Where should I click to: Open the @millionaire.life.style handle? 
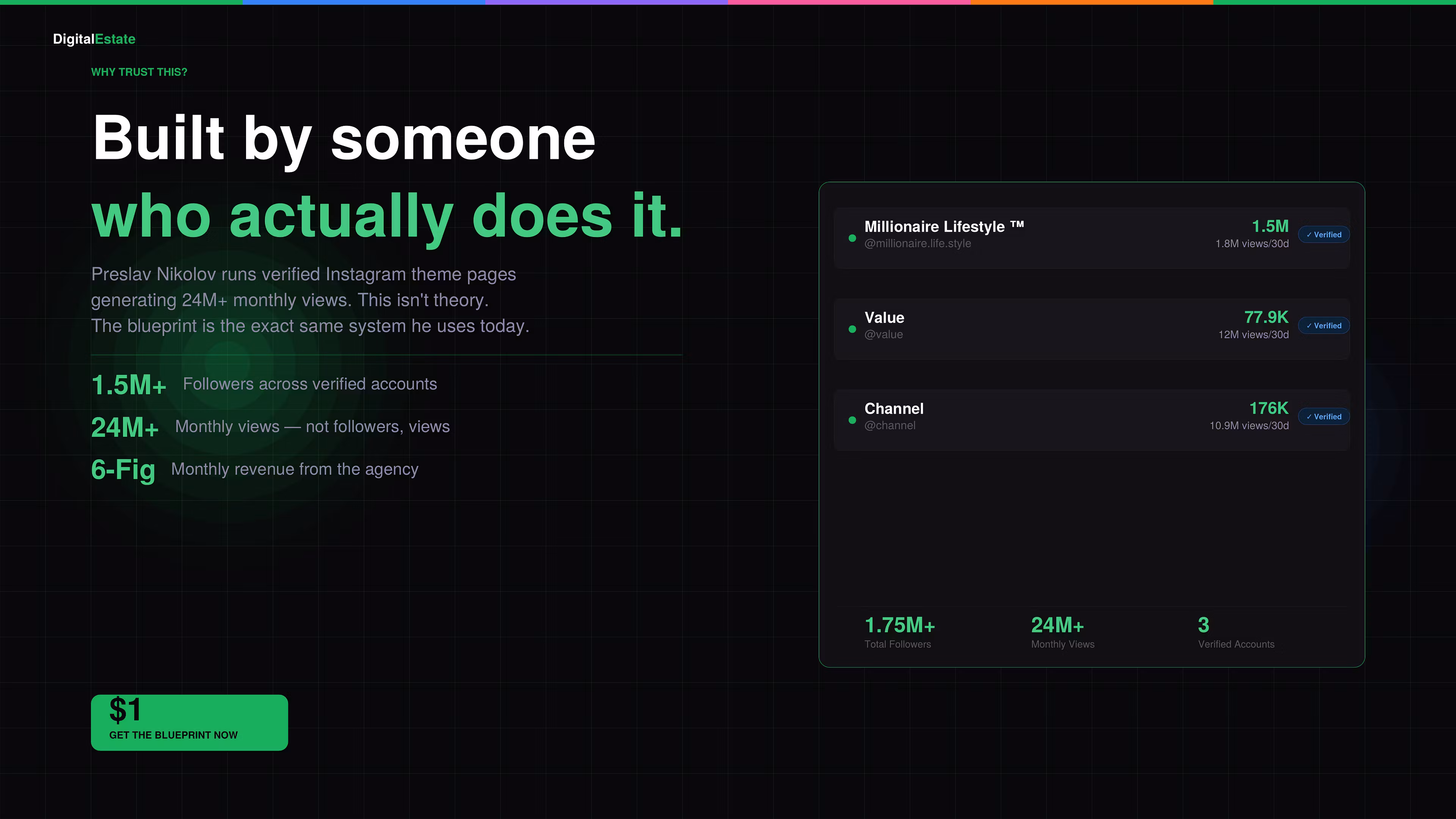click(x=917, y=243)
